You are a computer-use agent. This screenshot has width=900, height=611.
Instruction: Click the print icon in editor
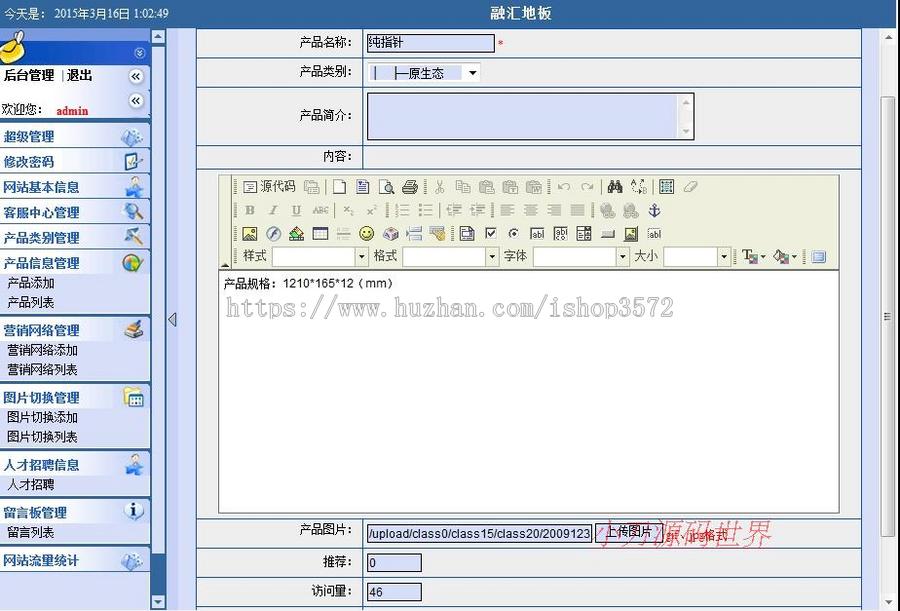(410, 187)
